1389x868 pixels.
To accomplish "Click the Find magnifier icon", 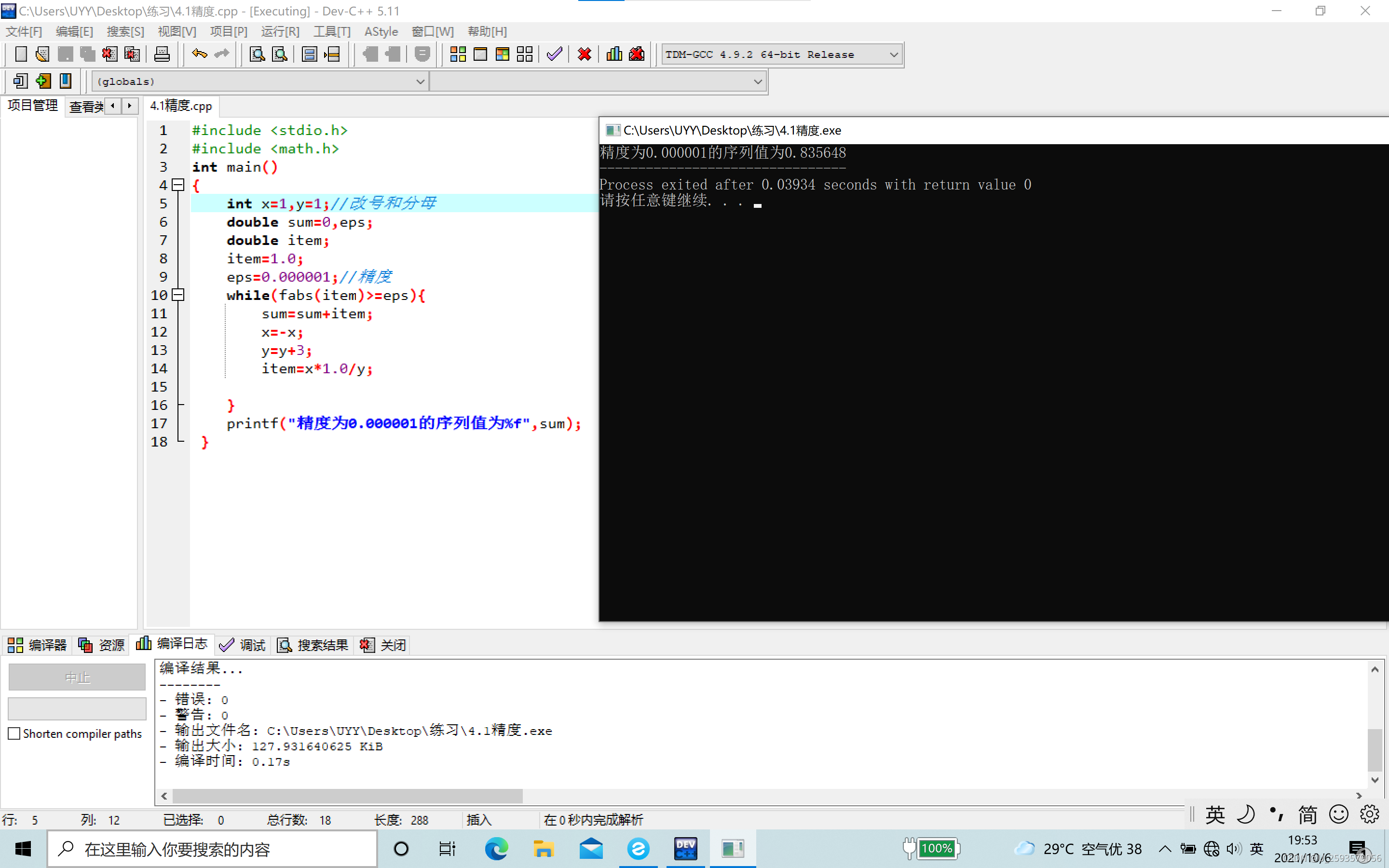I will point(257,54).
